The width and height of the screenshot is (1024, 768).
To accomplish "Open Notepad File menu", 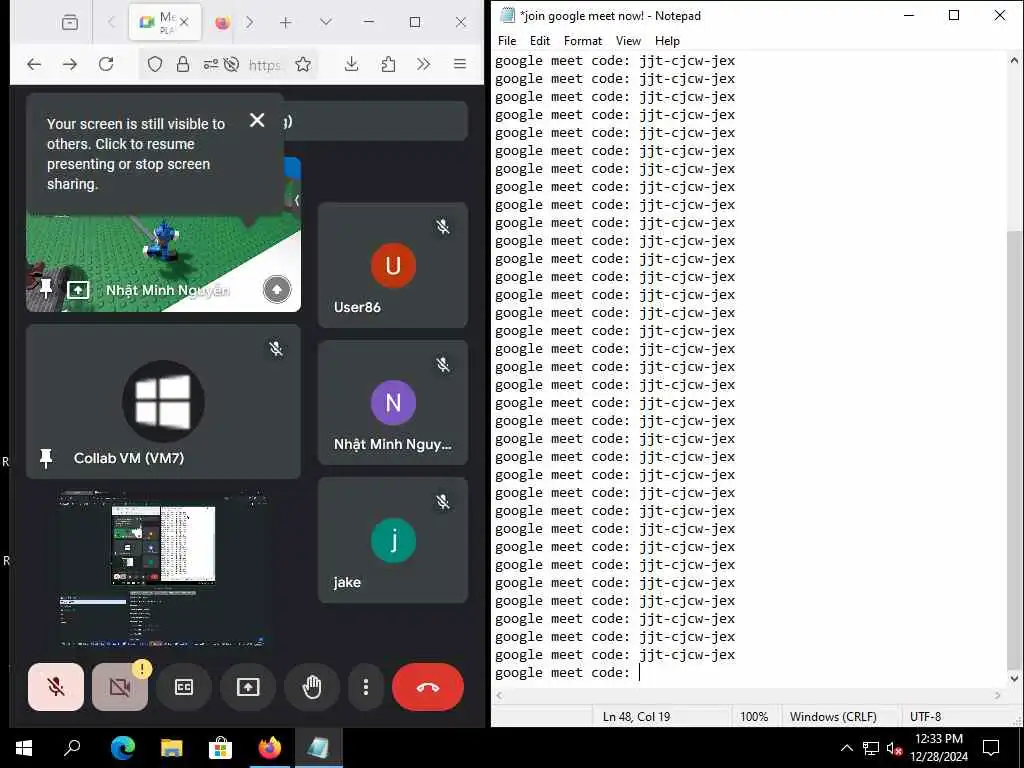I will point(507,40).
